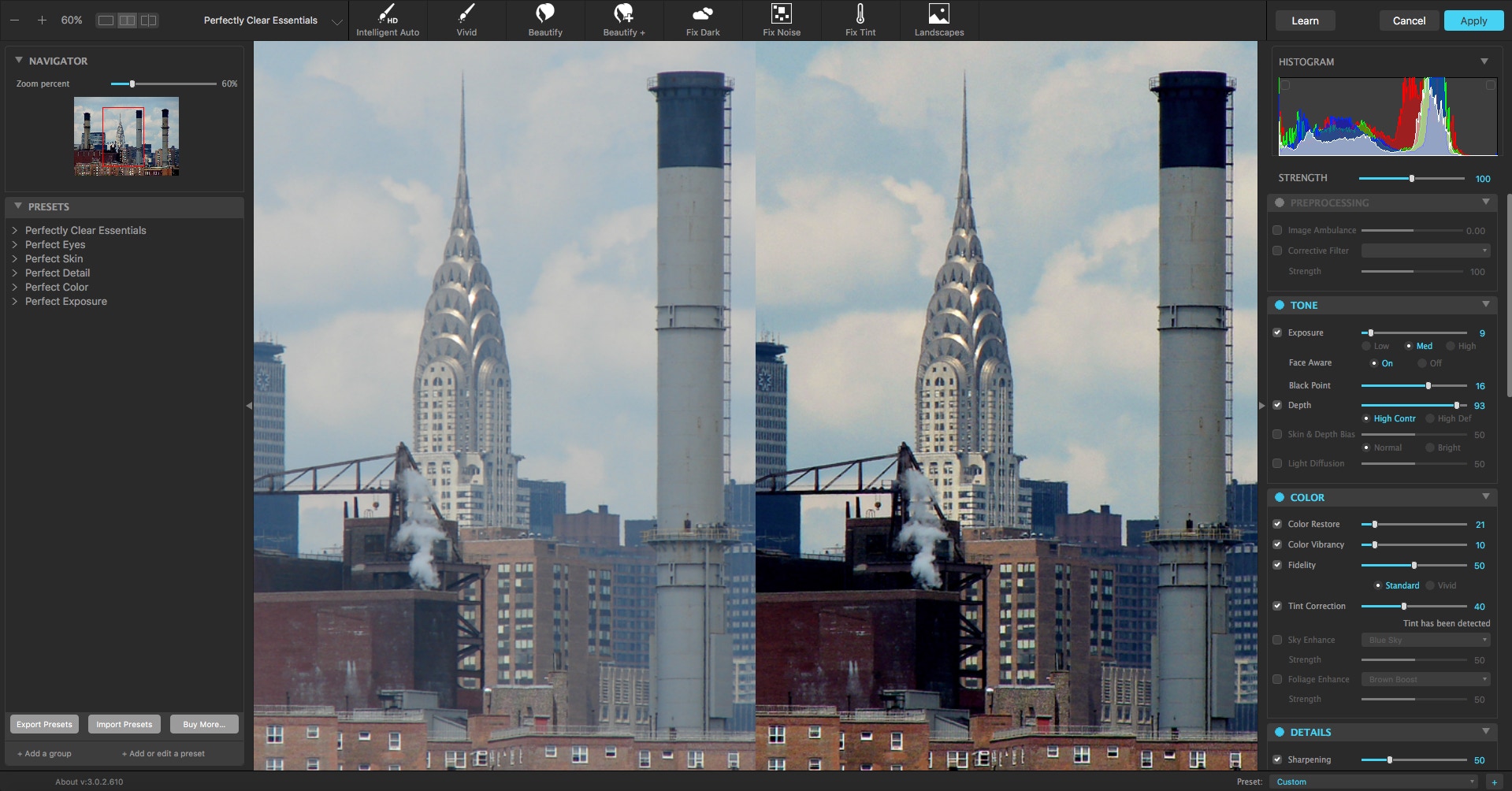This screenshot has height=791, width=1512.
Task: Enable the Image Ambulance checkbox
Action: (1277, 230)
